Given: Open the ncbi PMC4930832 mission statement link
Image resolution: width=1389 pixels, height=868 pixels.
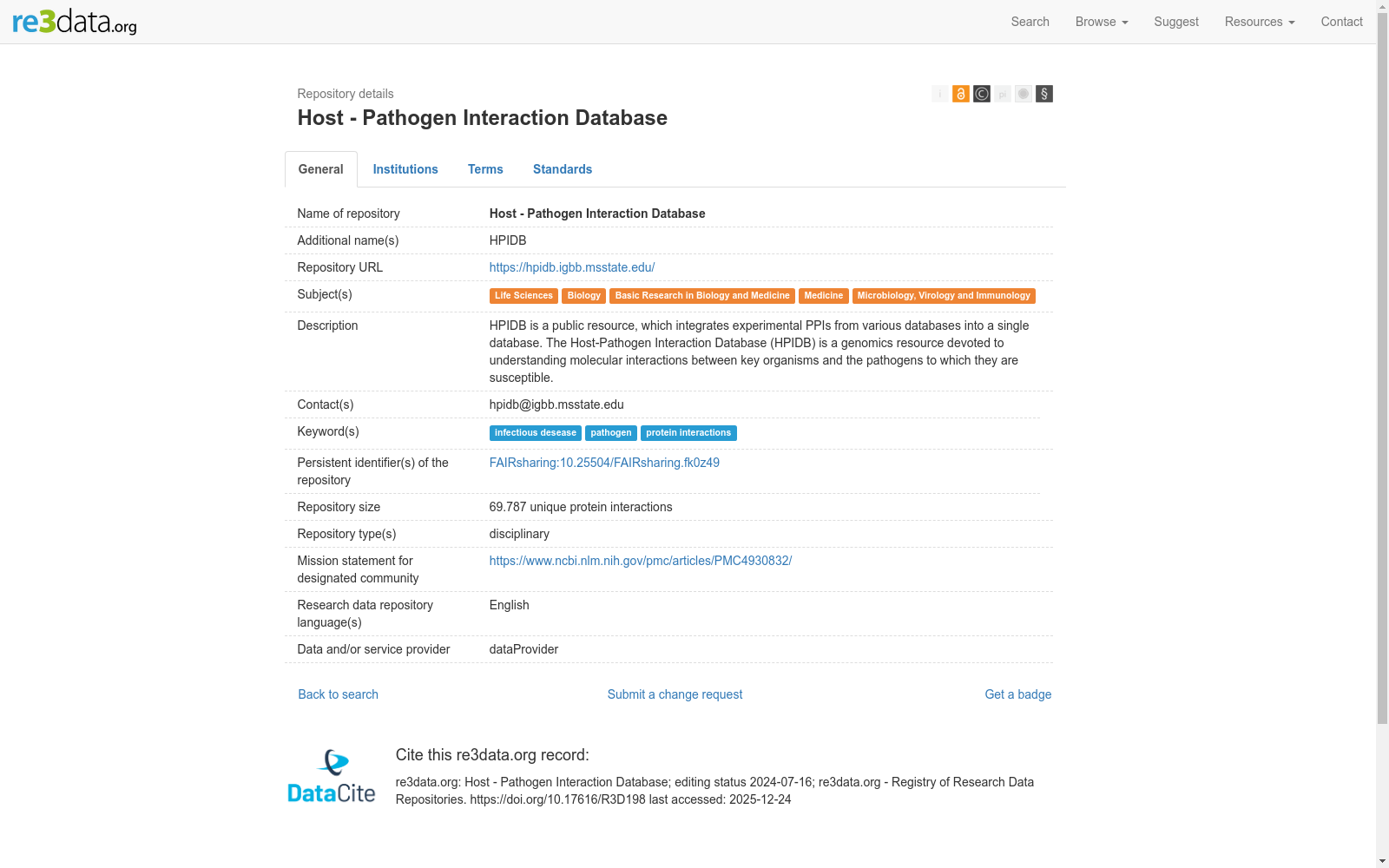Looking at the screenshot, I should 641,561.
